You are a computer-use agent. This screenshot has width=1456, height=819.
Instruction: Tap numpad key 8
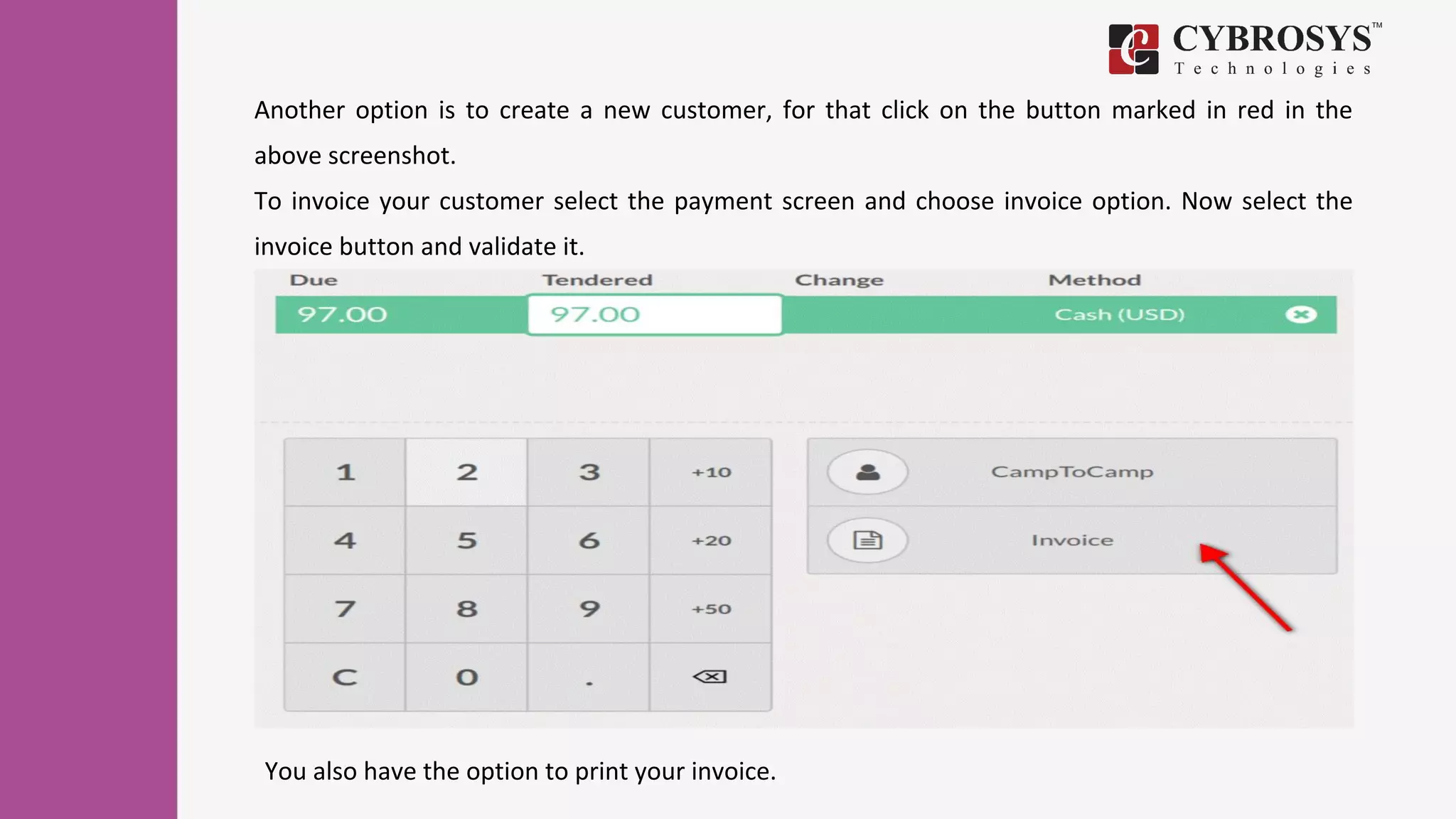pos(466,609)
